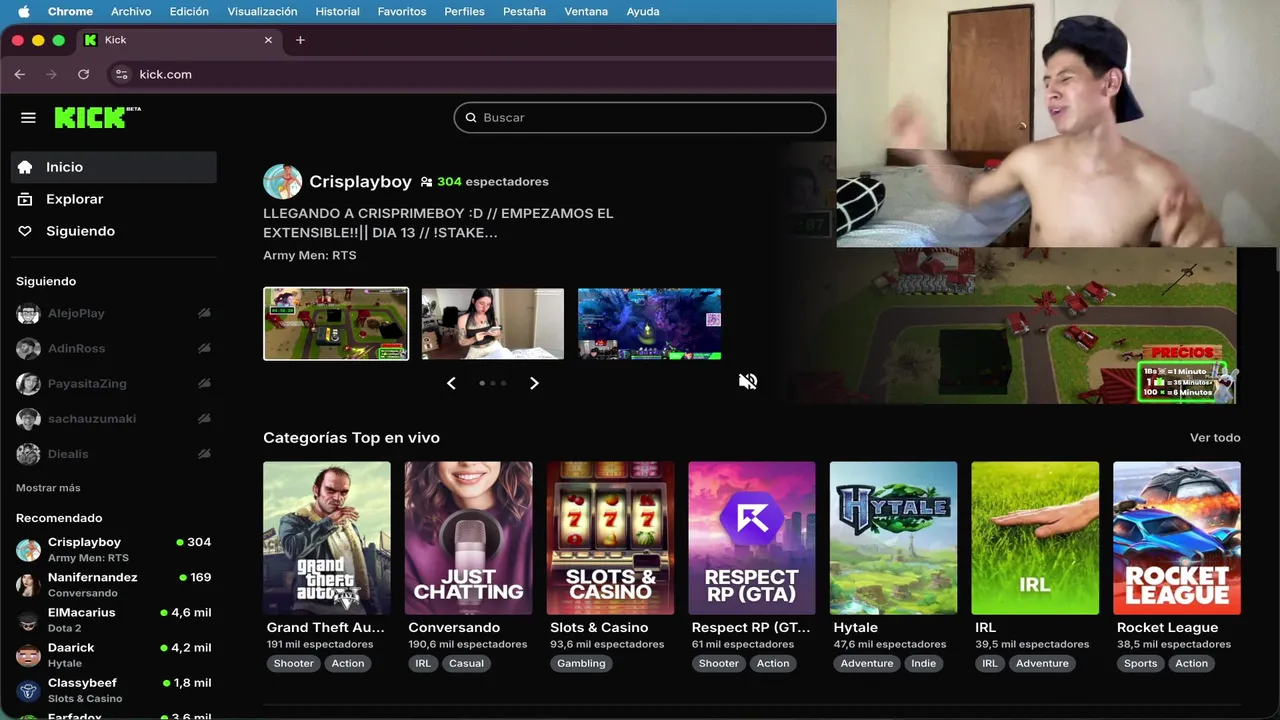Open the Perfiles menu
The width and height of the screenshot is (1280, 720).
coord(465,11)
